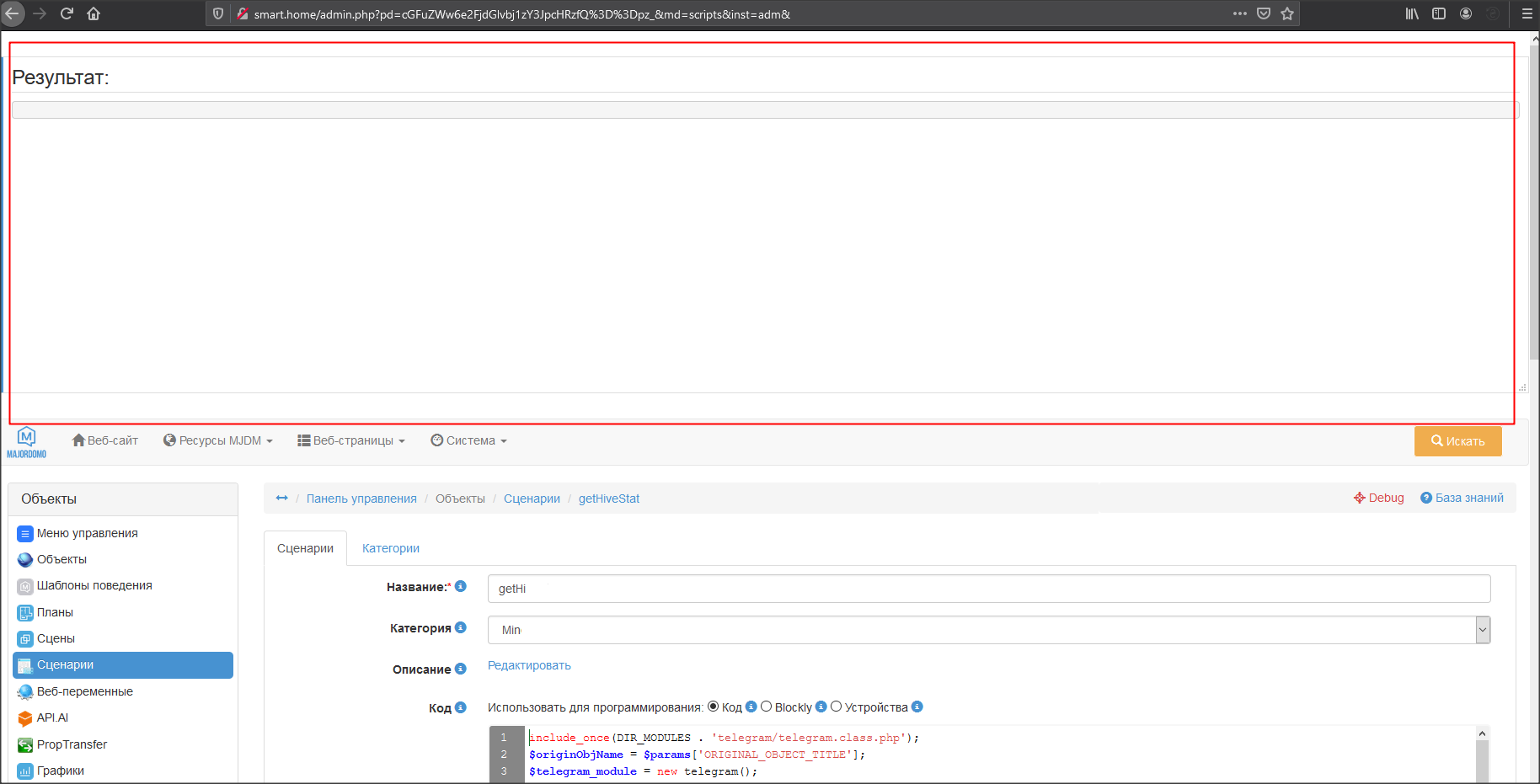This screenshot has width=1540, height=784.
Task: Show tracking protection shield info
Action: coord(218,13)
